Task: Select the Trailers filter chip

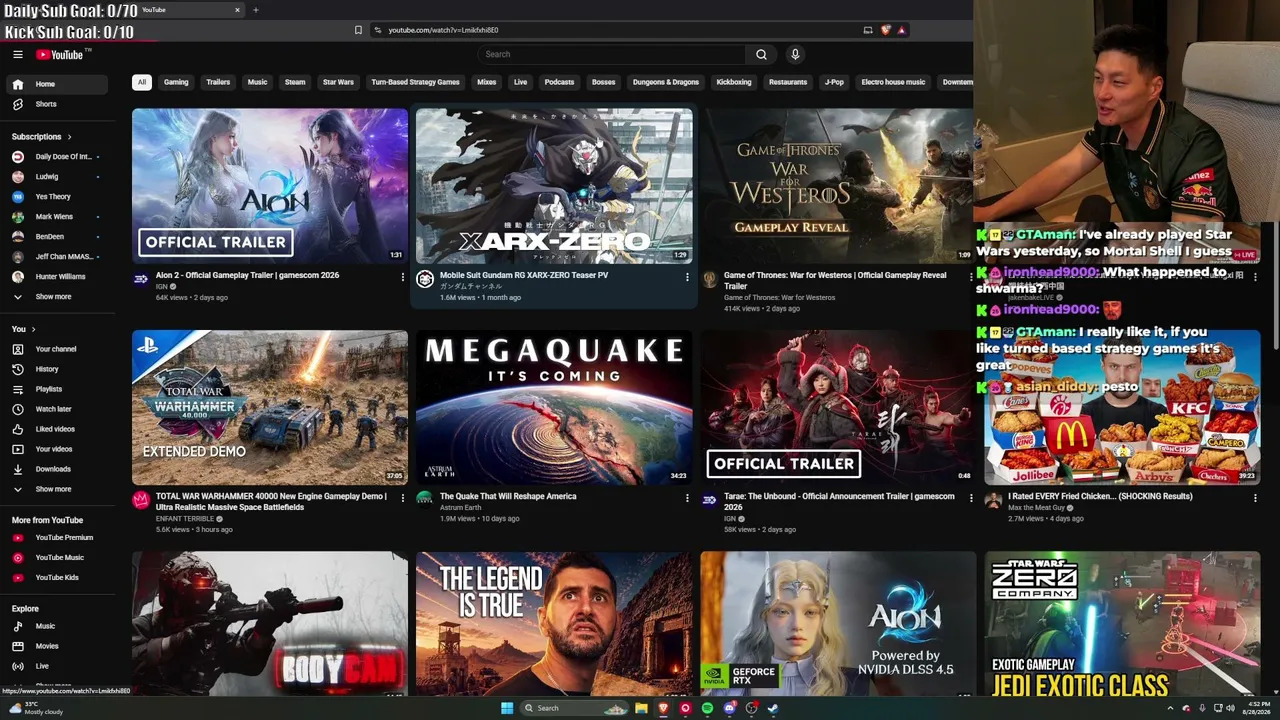Action: [218, 82]
